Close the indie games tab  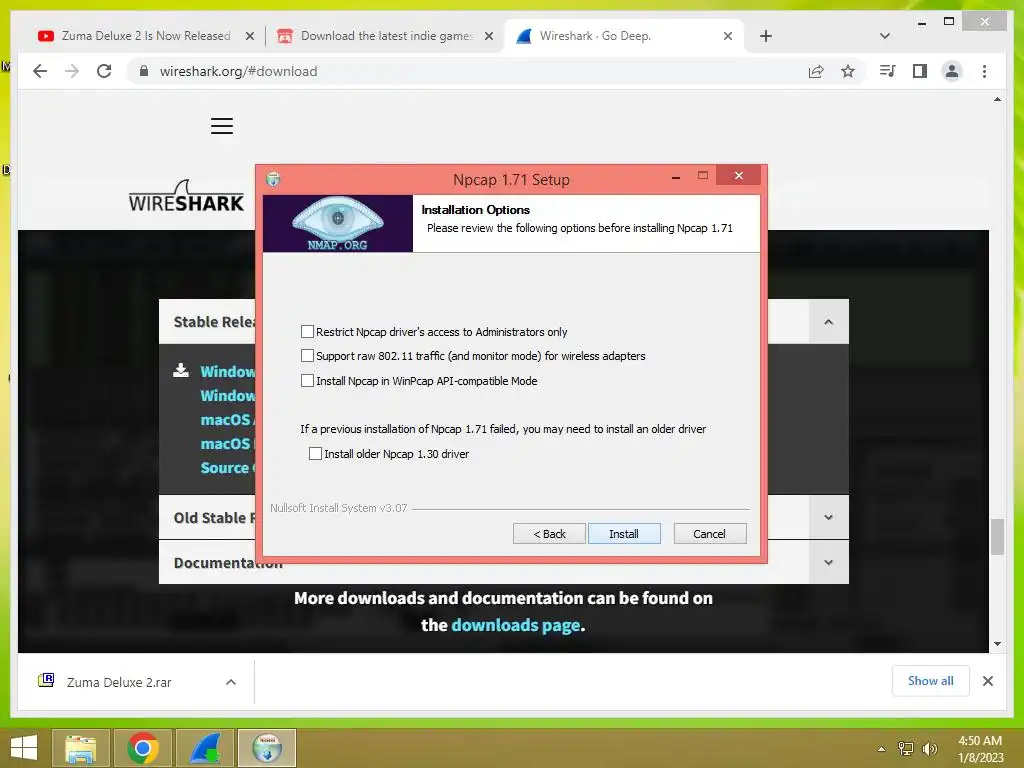tap(488, 36)
